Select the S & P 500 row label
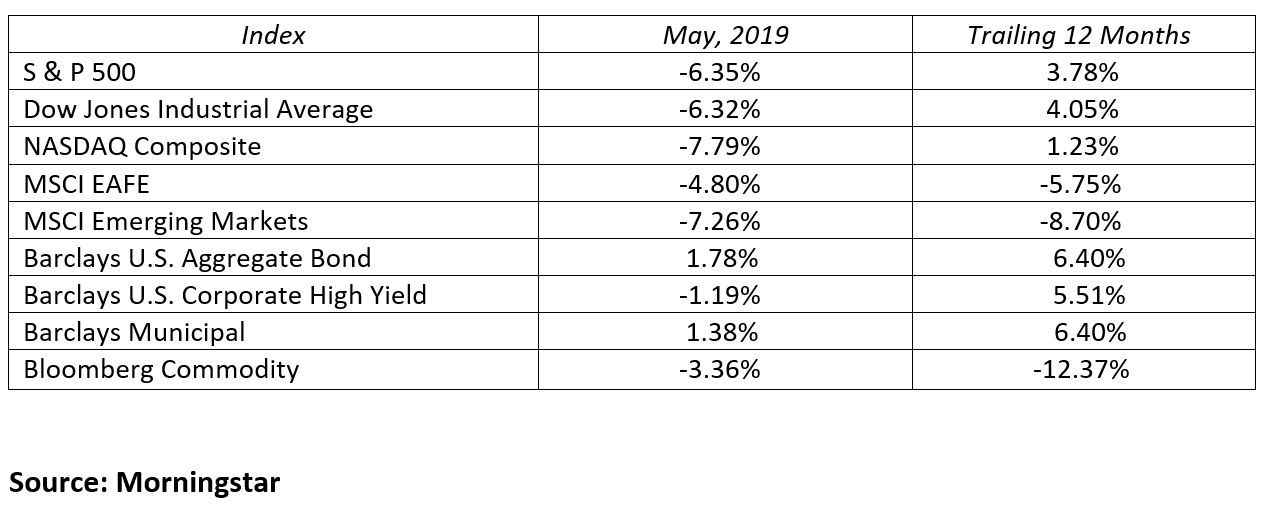1271x512 pixels. click(x=79, y=72)
